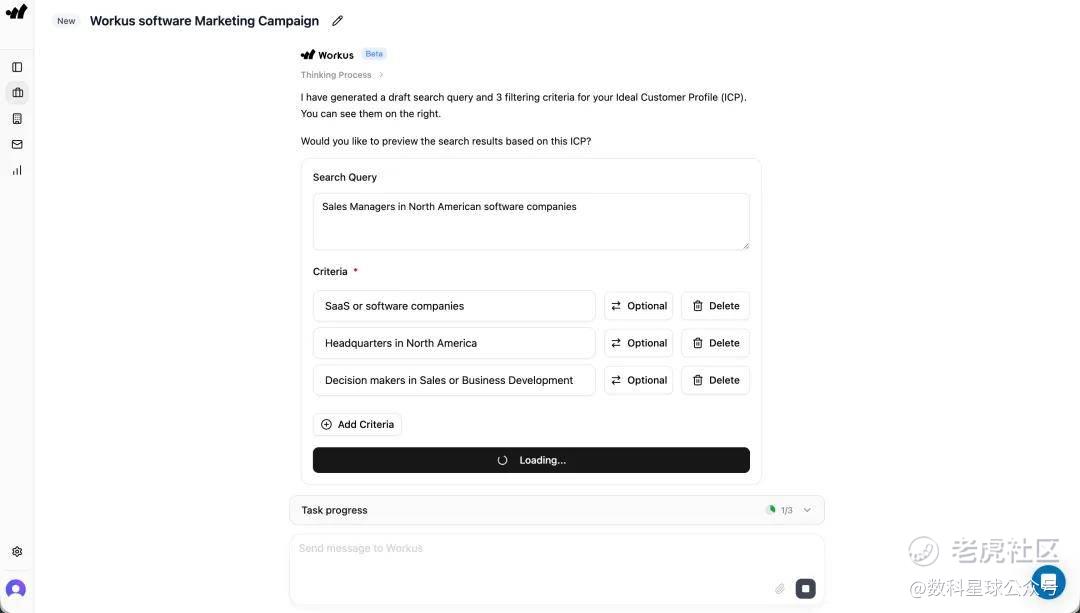Expand the Thinking Process section

pyautogui.click(x=342, y=75)
